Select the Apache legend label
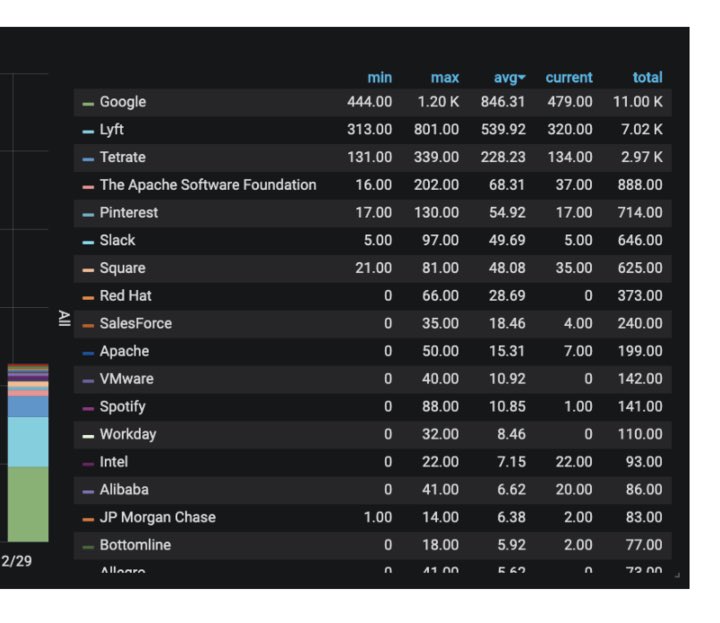 124,351
